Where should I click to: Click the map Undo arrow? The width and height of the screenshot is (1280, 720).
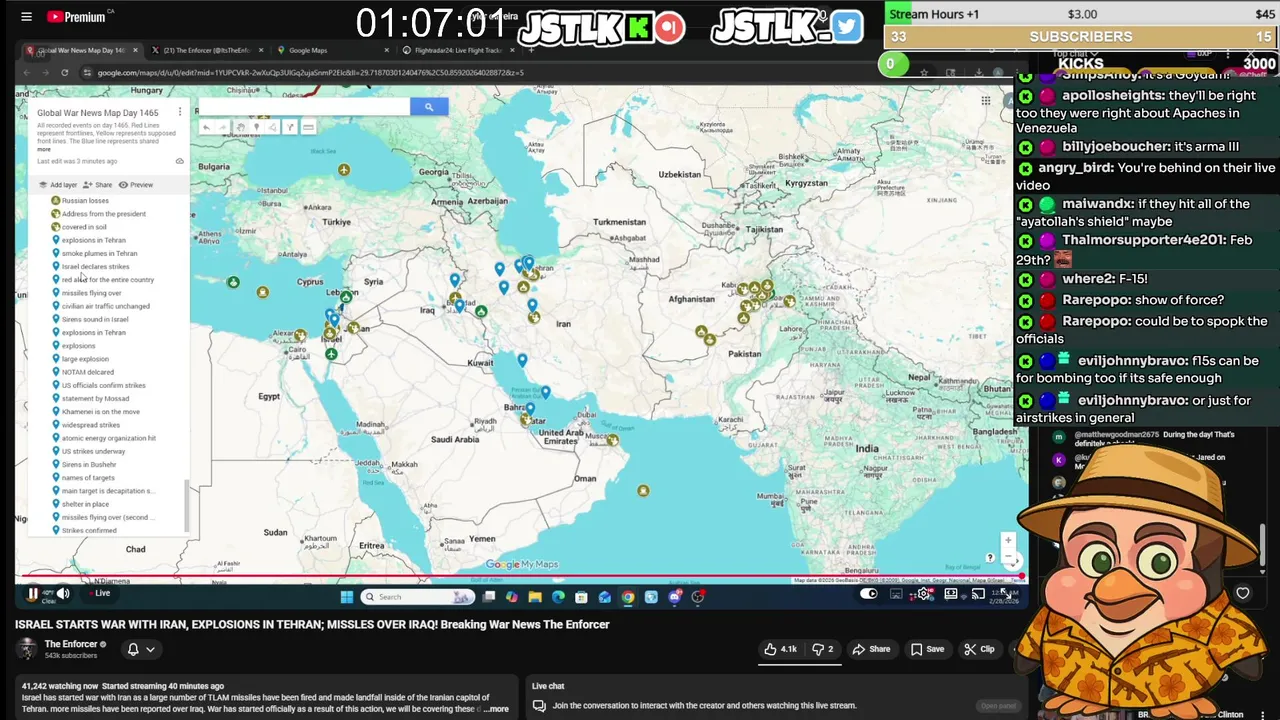coord(206,127)
